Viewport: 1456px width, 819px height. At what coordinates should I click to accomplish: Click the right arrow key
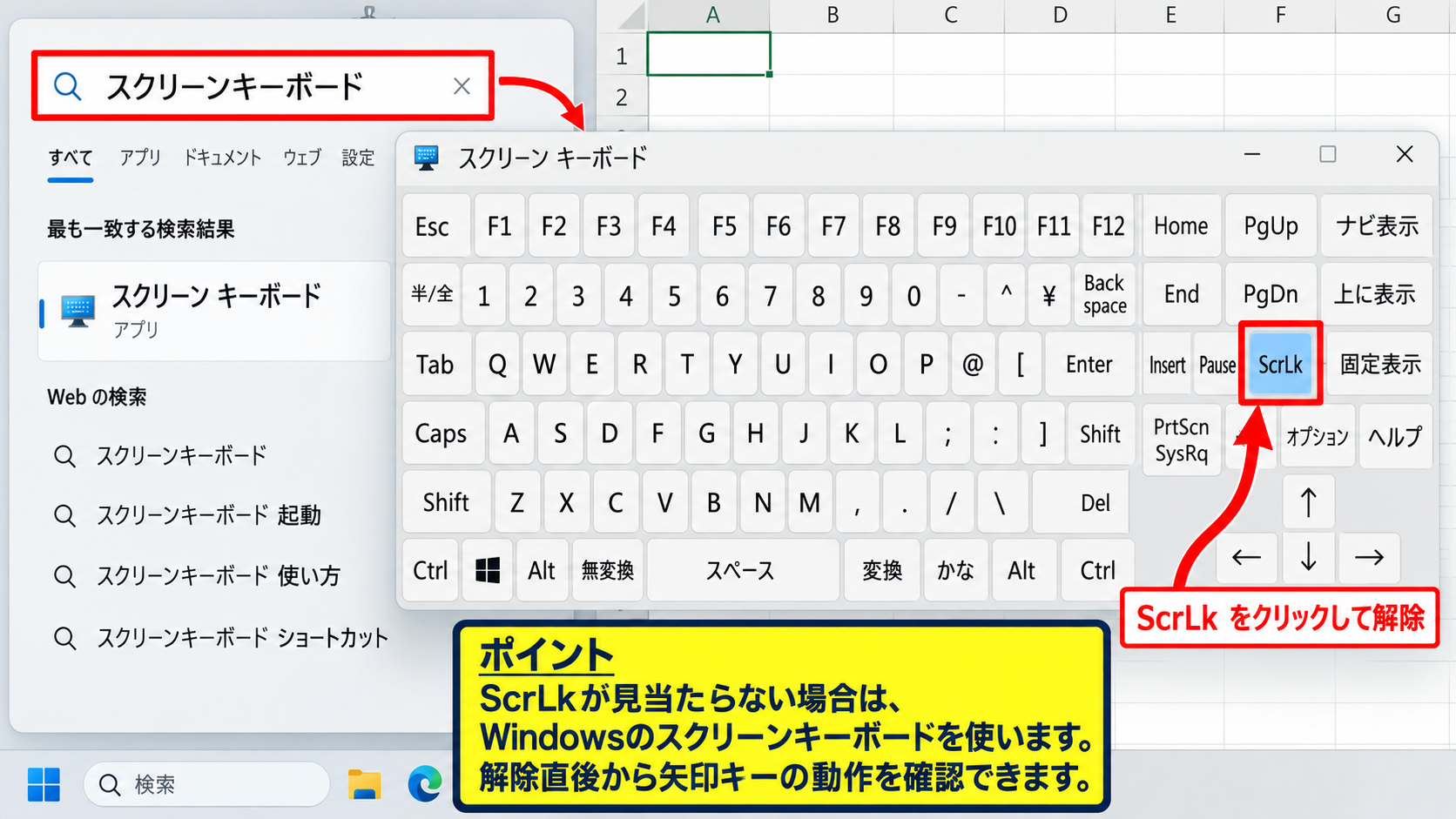point(1369,557)
